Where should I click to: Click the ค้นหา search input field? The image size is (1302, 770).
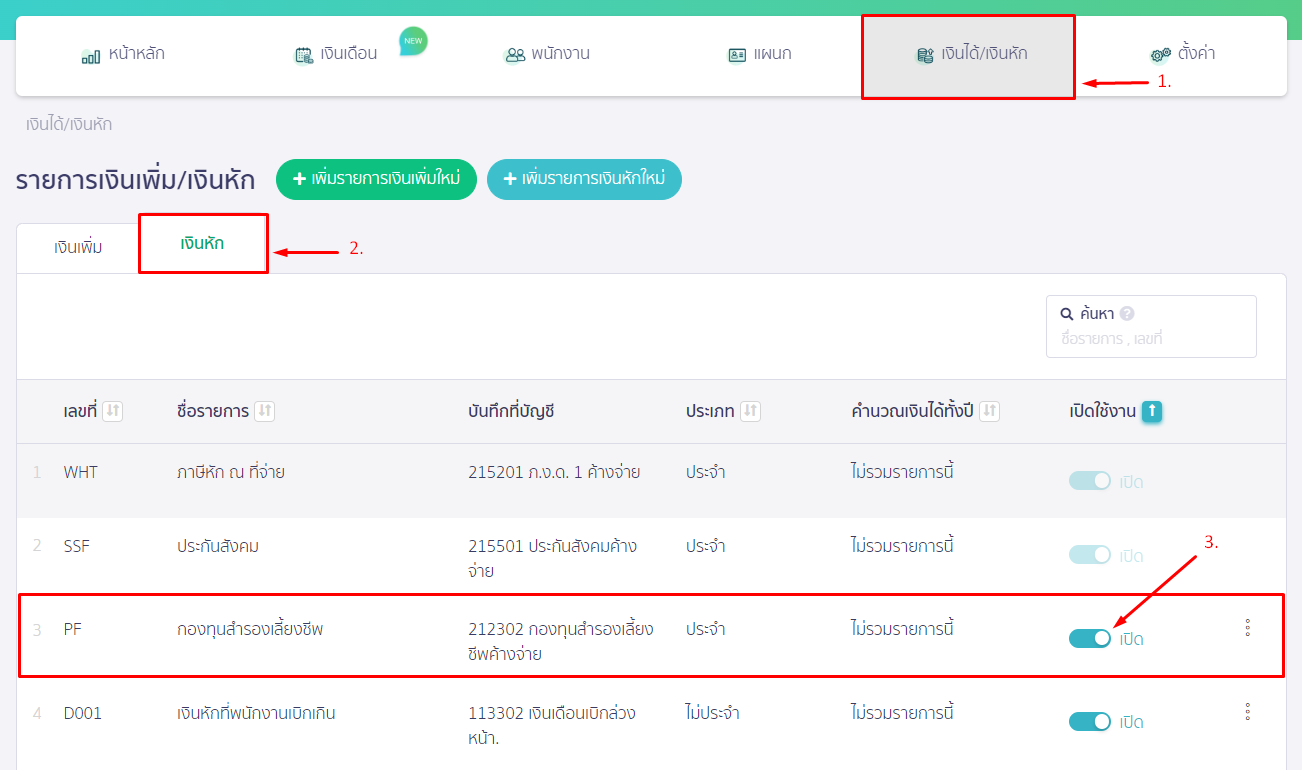[x=1150, y=338]
